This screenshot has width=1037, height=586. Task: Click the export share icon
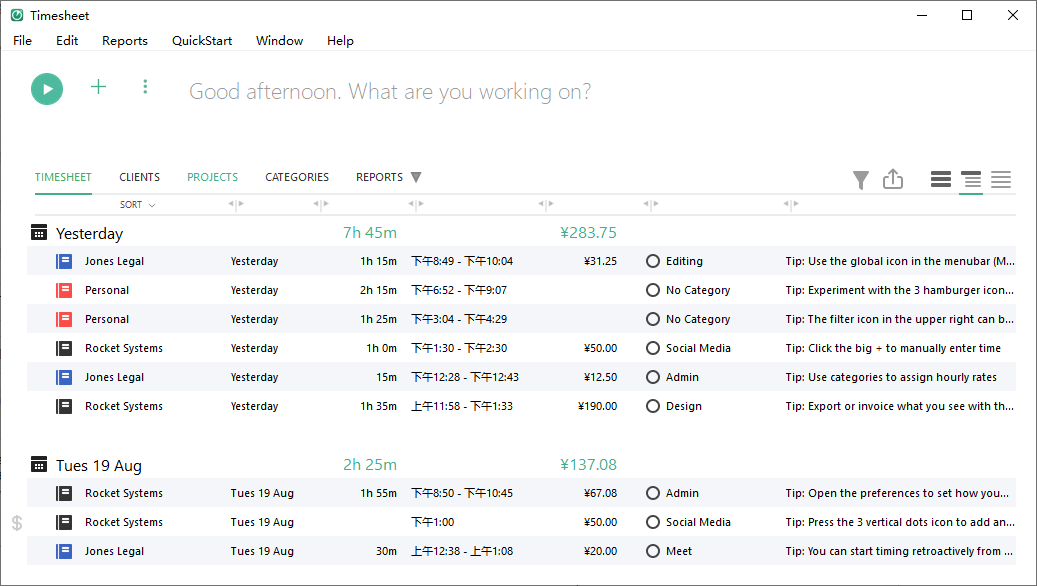pyautogui.click(x=893, y=179)
